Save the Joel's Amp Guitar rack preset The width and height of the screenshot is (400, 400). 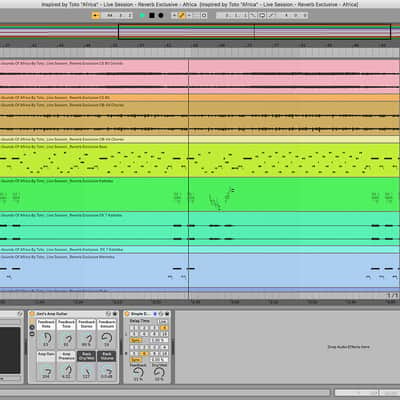click(115, 314)
